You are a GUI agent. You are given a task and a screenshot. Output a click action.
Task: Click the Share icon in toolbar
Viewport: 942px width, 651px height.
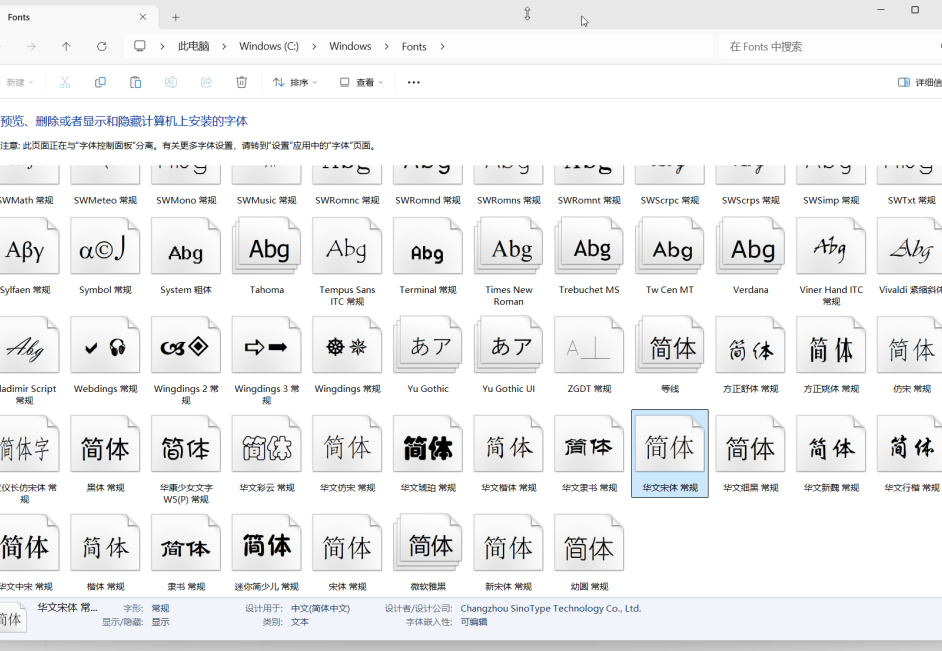click(x=206, y=82)
